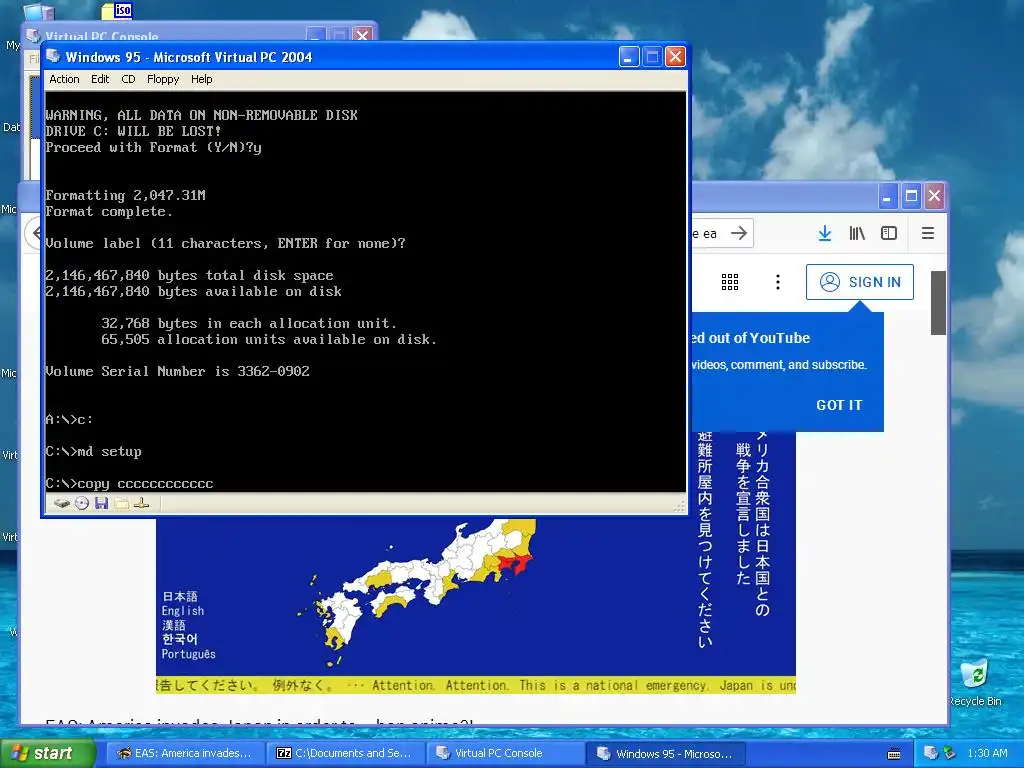The height and width of the screenshot is (768, 1024).
Task: Click the keyboard icon in the taskbar
Action: [x=894, y=754]
